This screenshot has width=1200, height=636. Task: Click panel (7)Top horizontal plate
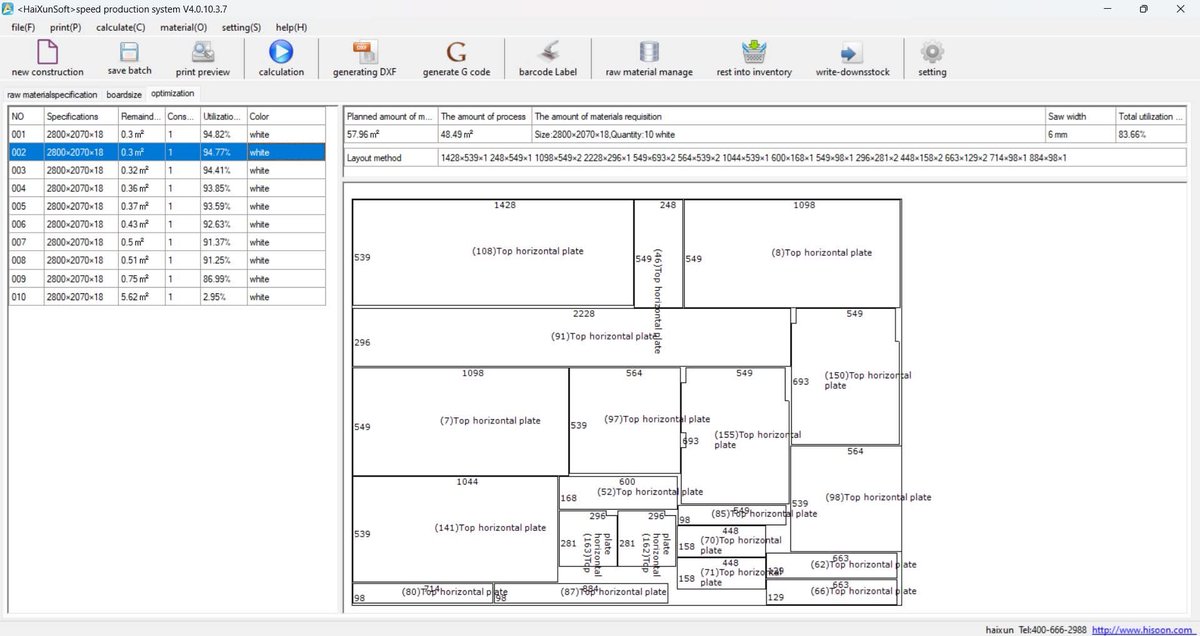461,421
